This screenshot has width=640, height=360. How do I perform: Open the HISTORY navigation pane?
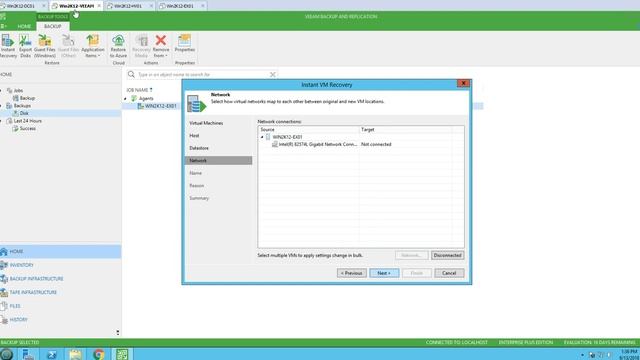coord(60,320)
